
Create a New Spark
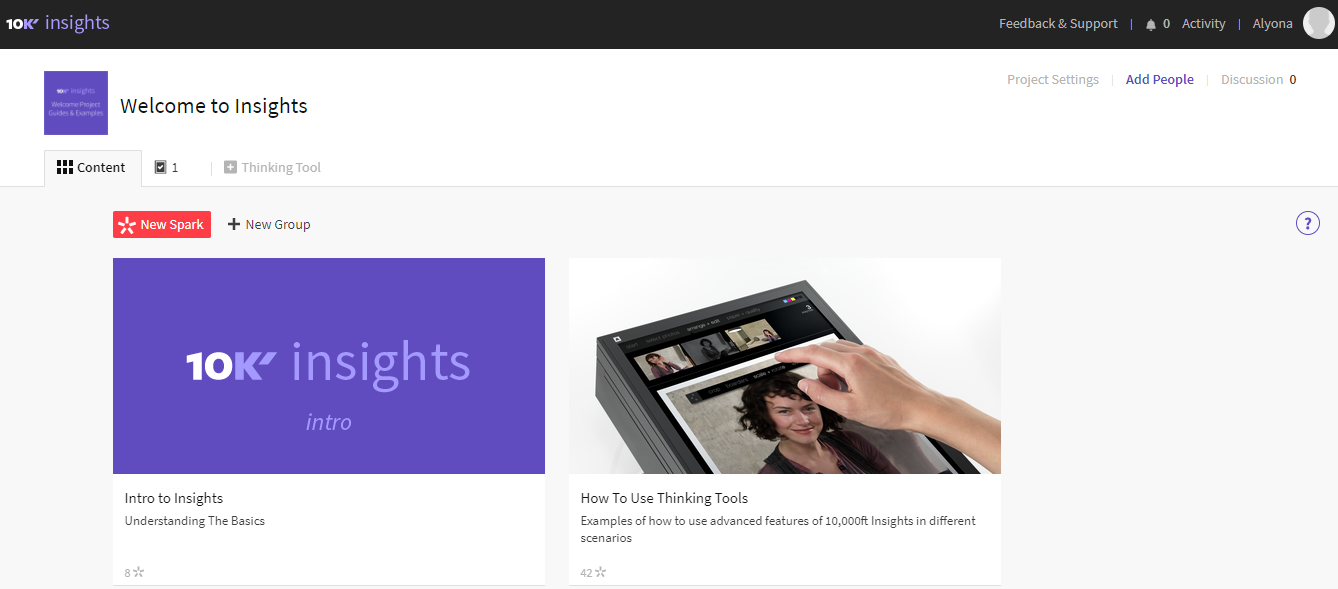pyautogui.click(x=162, y=225)
